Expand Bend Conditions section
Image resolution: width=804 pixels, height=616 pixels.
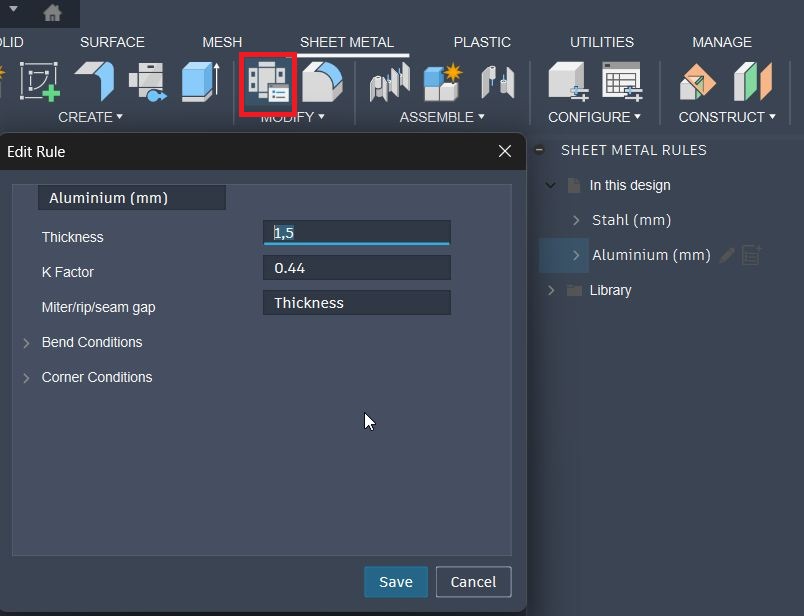click(26, 343)
